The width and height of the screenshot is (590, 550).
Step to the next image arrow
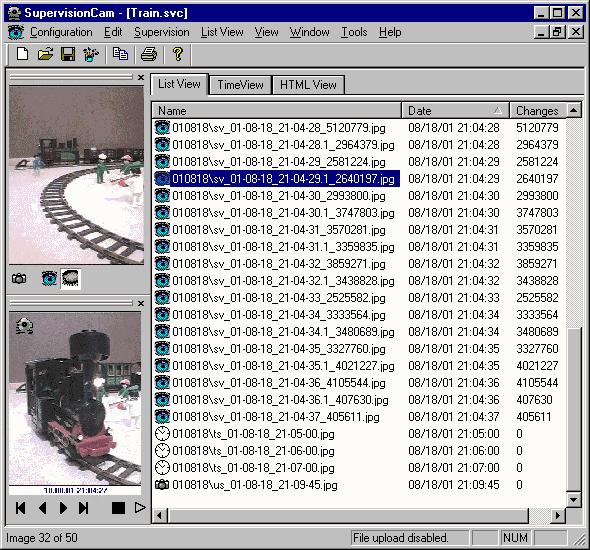[x=63, y=508]
